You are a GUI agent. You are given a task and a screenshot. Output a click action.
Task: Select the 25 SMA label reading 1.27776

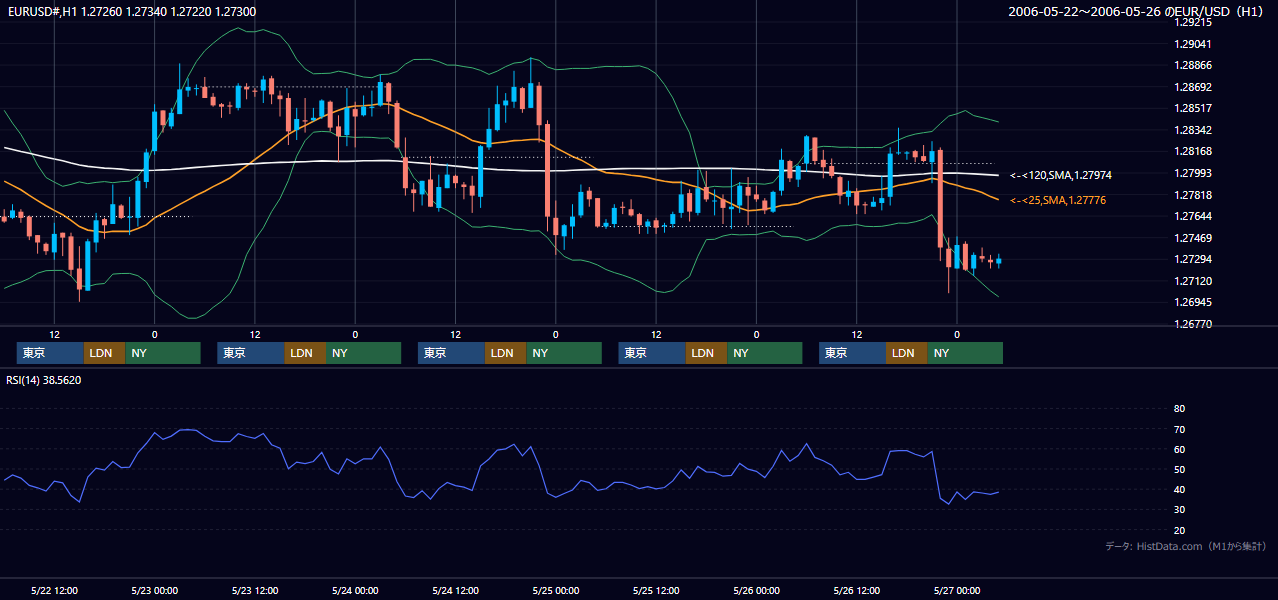tap(1059, 200)
